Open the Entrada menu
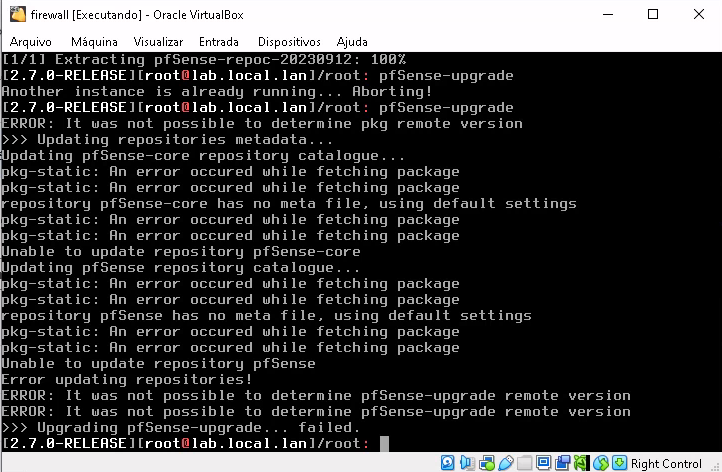Image resolution: width=722 pixels, height=472 pixels. click(x=219, y=42)
